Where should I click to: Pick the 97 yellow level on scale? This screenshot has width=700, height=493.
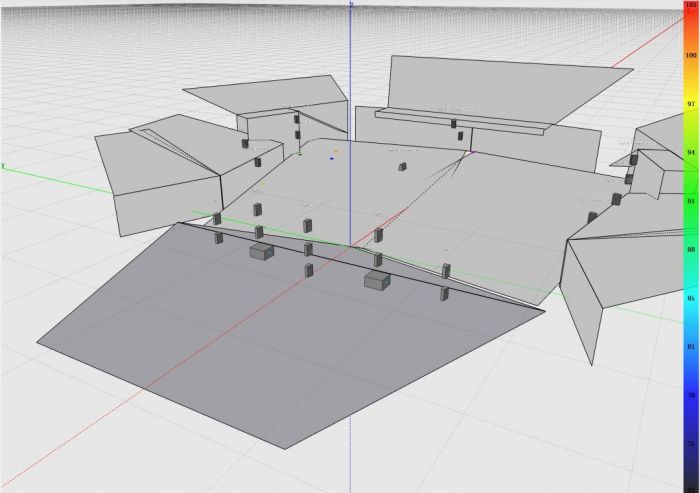click(x=690, y=103)
